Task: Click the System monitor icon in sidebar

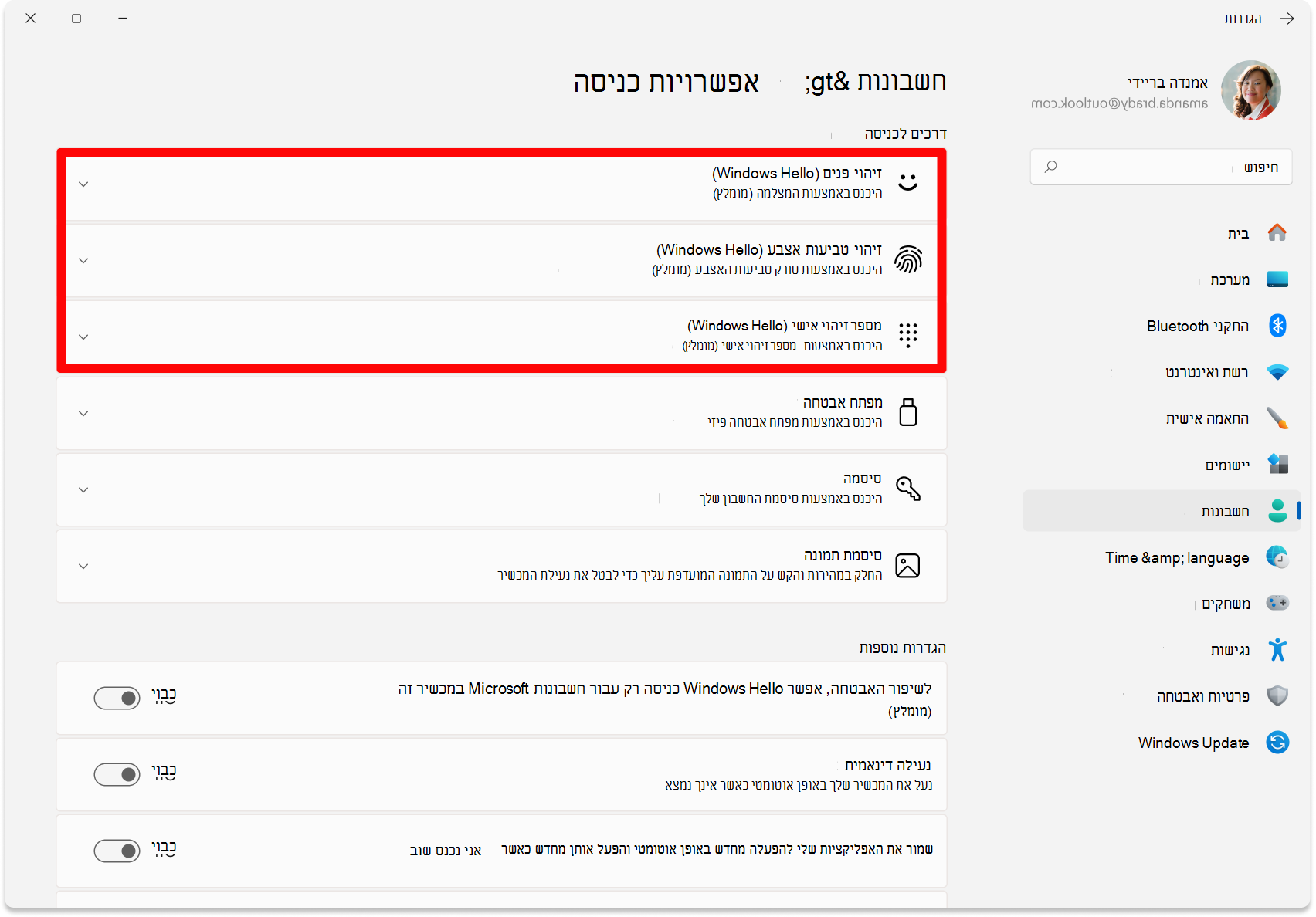Action: point(1277,279)
